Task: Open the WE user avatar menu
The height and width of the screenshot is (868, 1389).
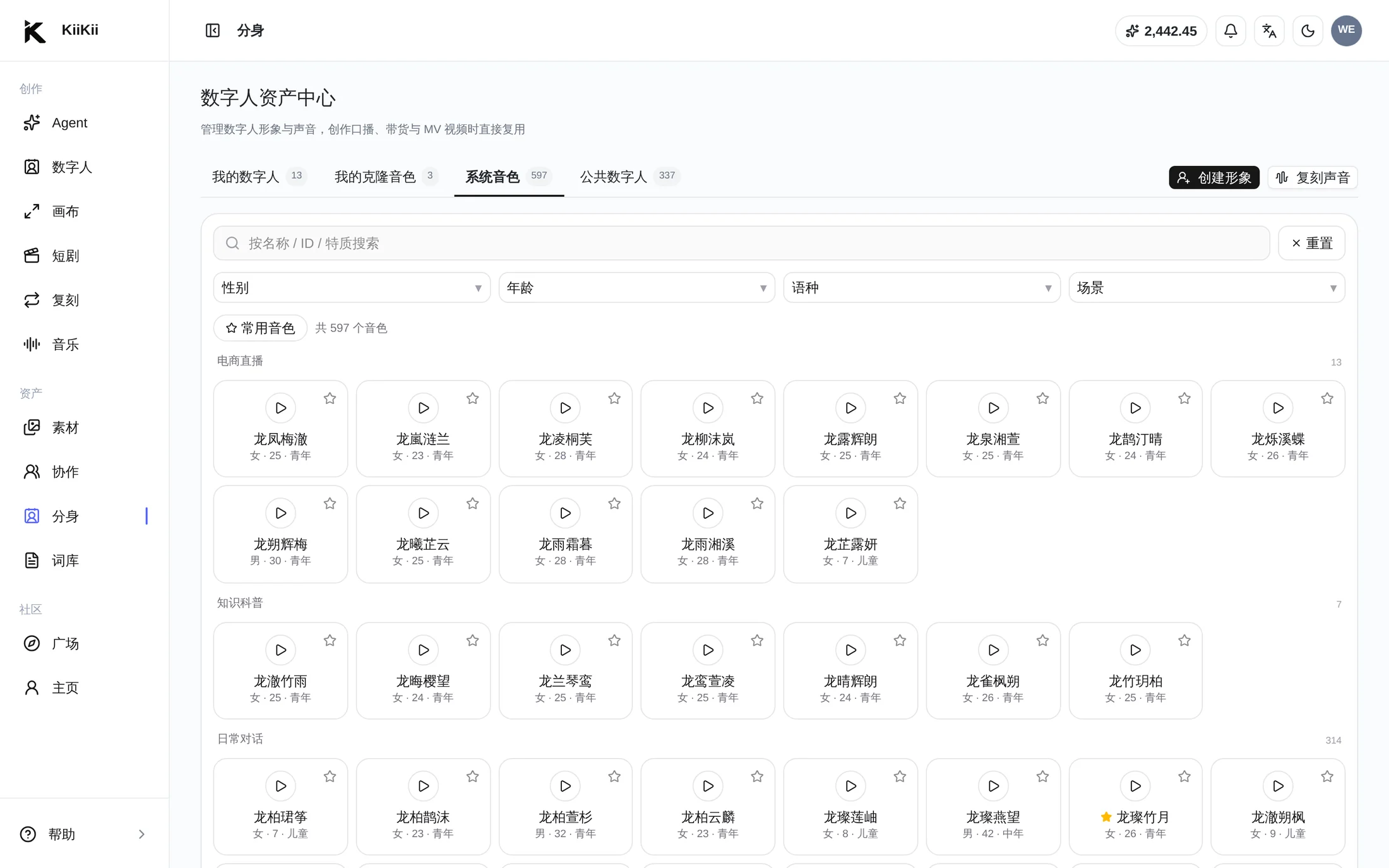Action: coord(1346,30)
